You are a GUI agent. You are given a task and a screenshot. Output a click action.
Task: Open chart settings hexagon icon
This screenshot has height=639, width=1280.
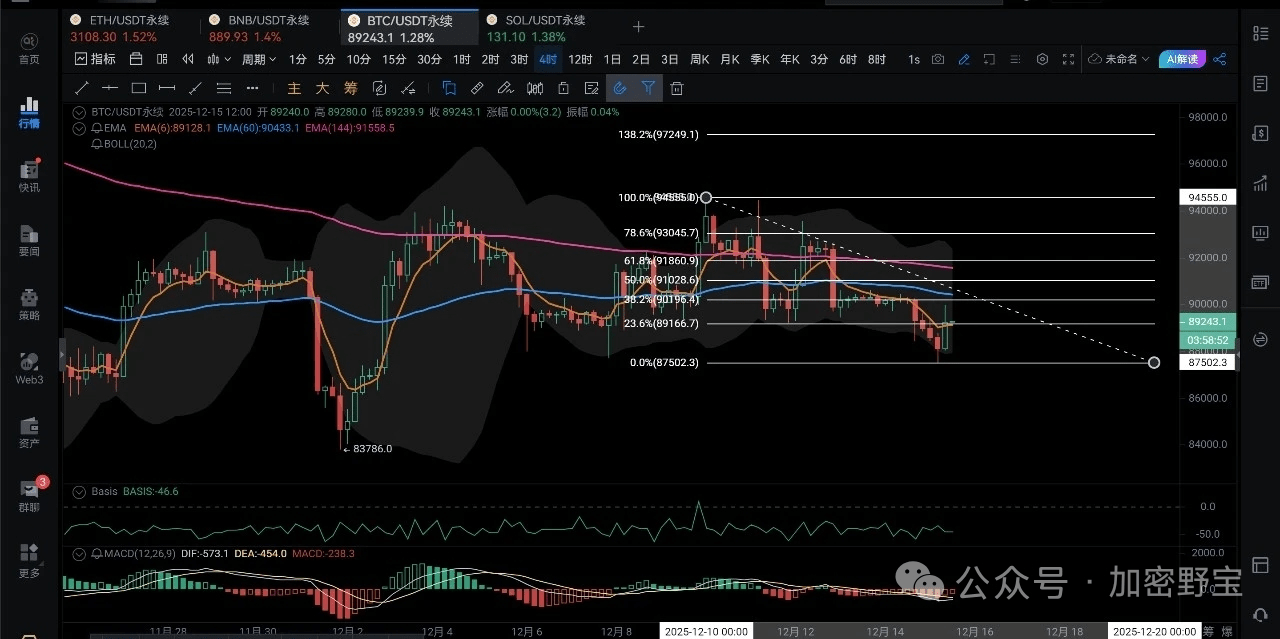coord(1042,59)
